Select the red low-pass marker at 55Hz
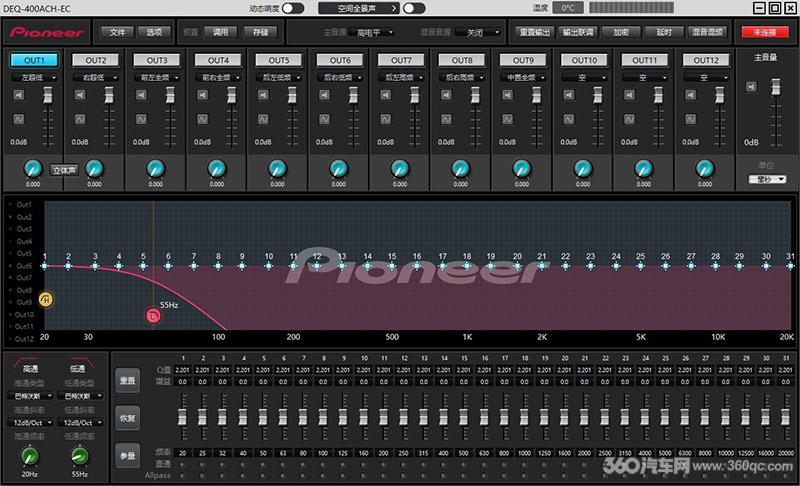This screenshot has width=800, height=486. click(x=153, y=316)
